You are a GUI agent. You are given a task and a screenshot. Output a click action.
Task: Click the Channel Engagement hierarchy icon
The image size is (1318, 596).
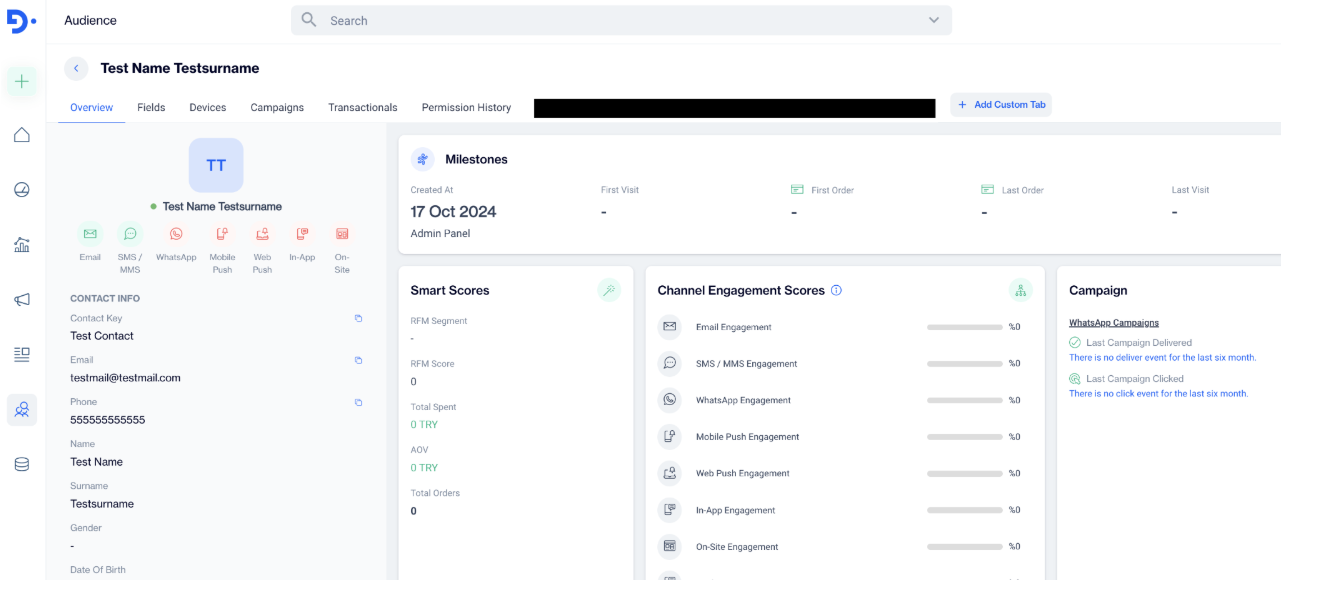1020,290
